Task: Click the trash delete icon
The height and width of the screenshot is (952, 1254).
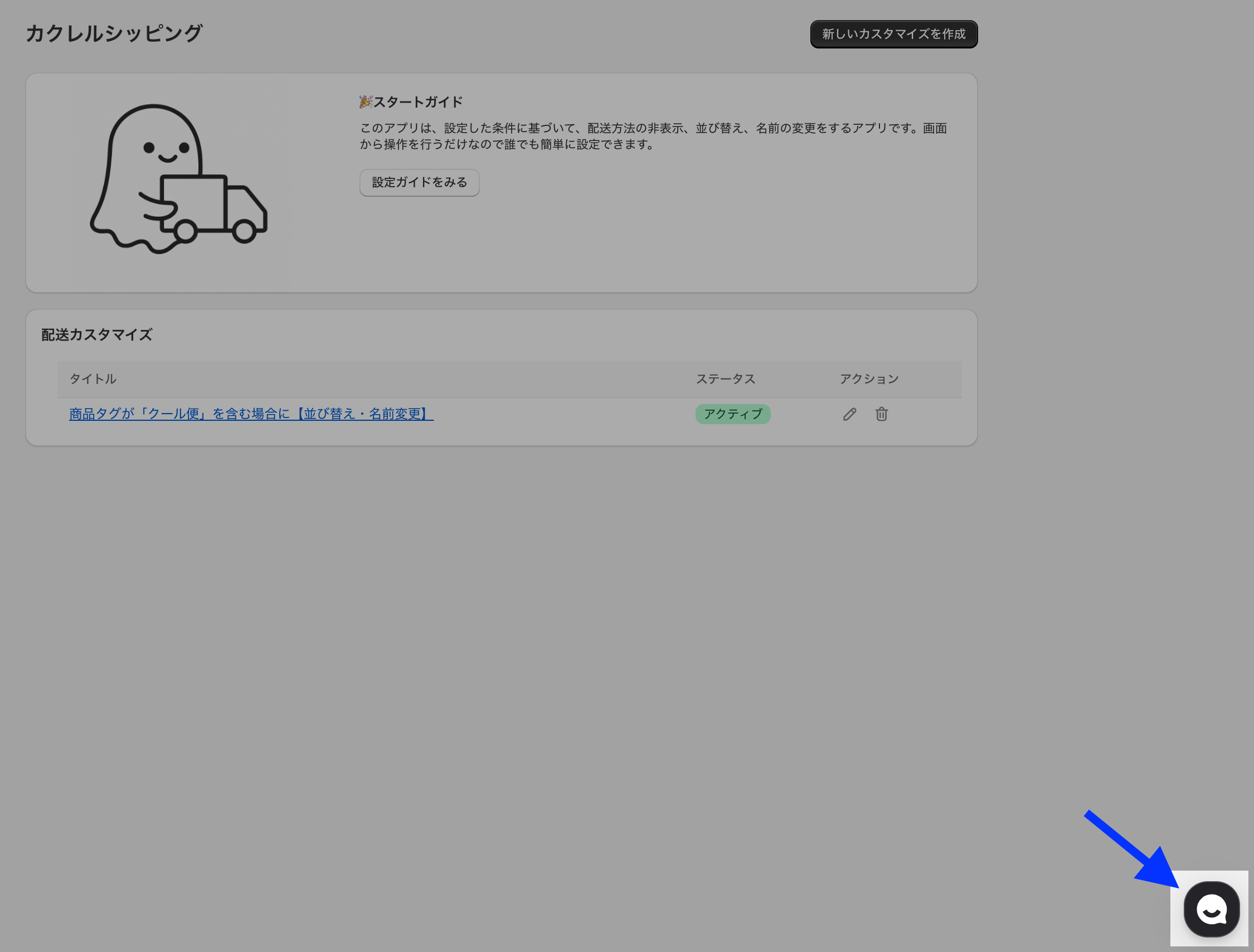Action: (x=881, y=415)
